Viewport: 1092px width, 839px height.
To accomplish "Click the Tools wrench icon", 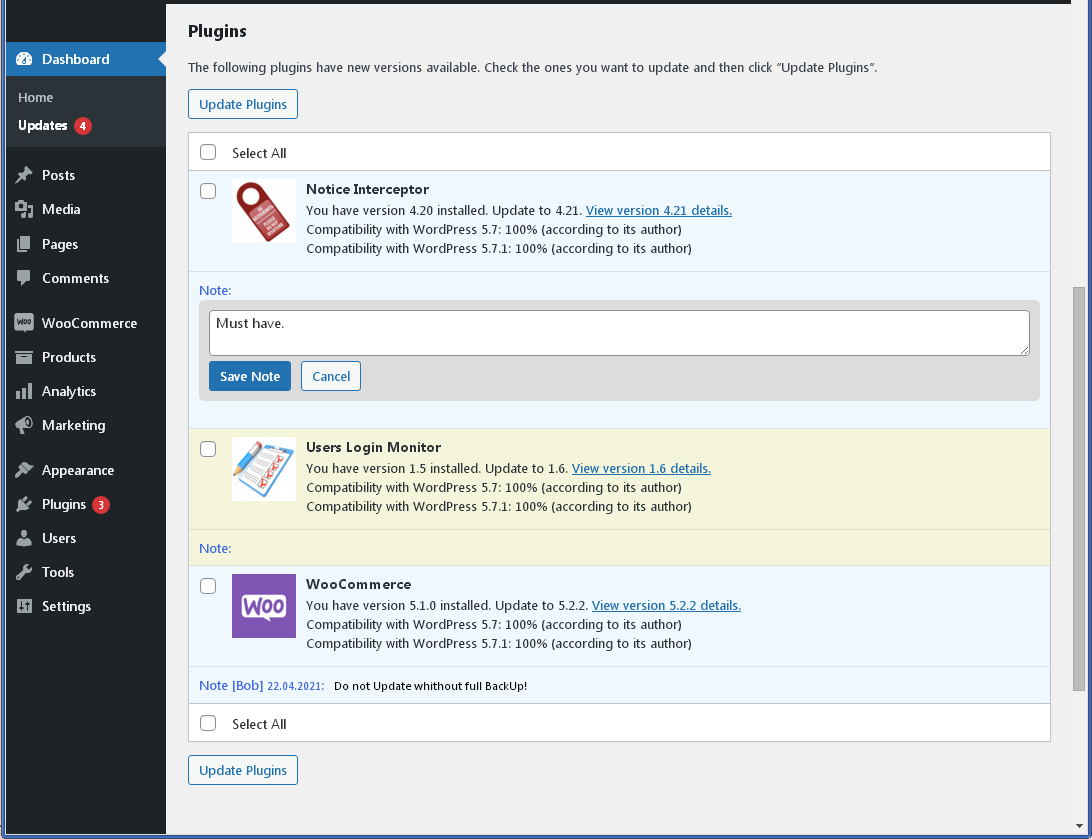I will coord(24,572).
